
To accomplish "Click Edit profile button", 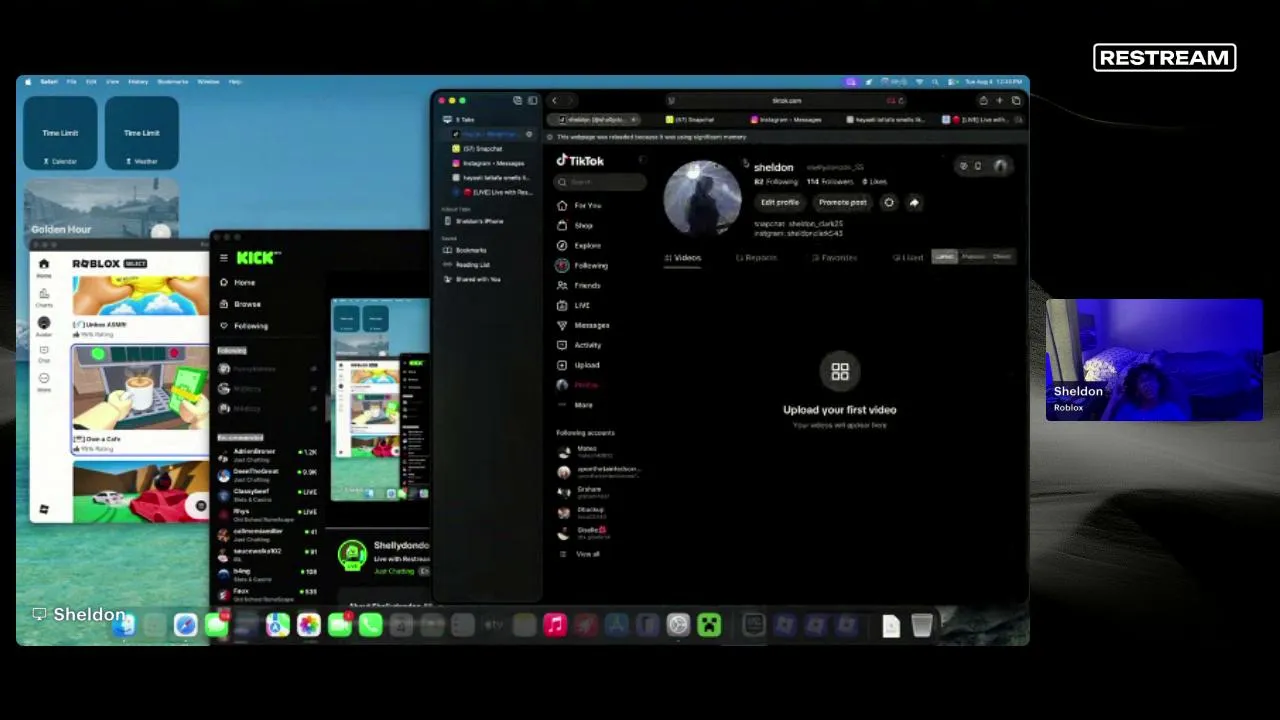I will [780, 202].
